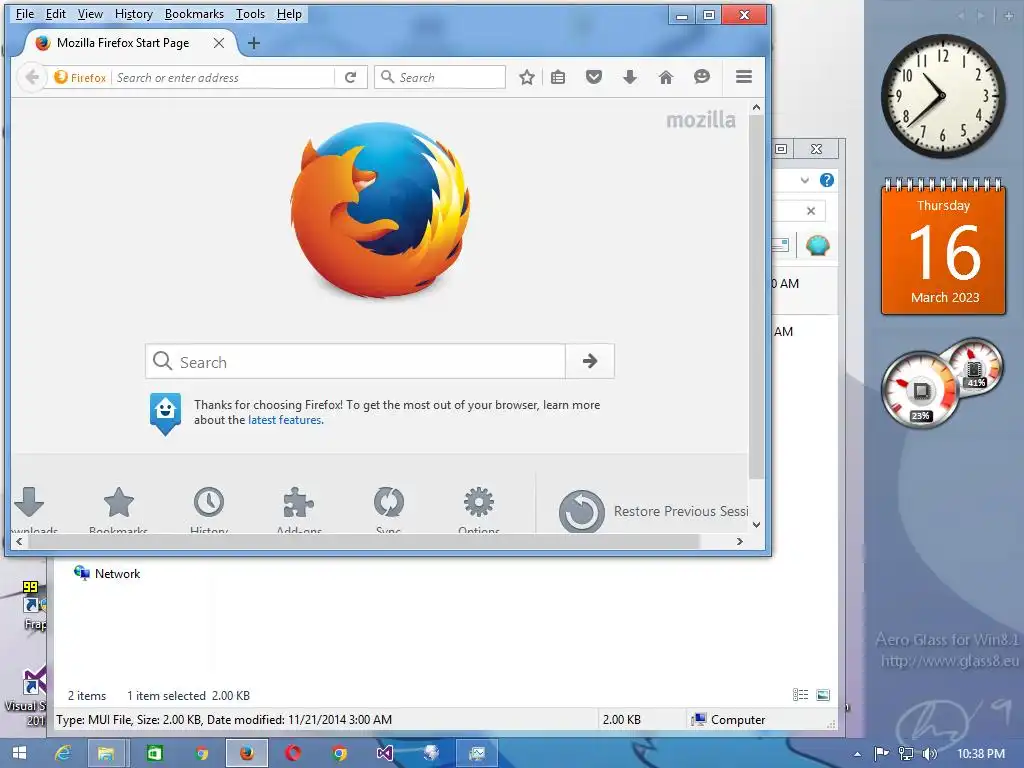
Task: Expand the Explorer ribbon chevron
Action: point(805,180)
